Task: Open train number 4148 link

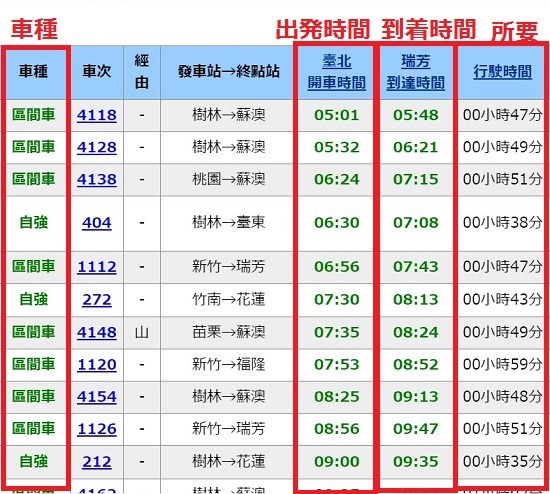Action: [97, 333]
